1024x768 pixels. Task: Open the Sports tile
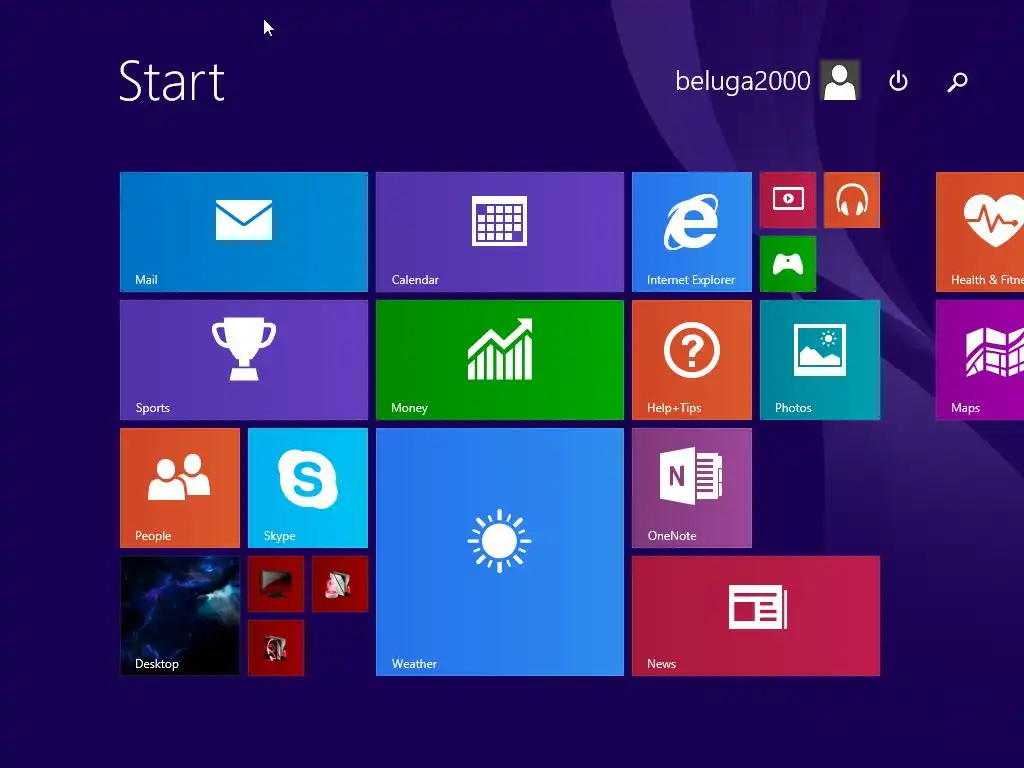244,360
